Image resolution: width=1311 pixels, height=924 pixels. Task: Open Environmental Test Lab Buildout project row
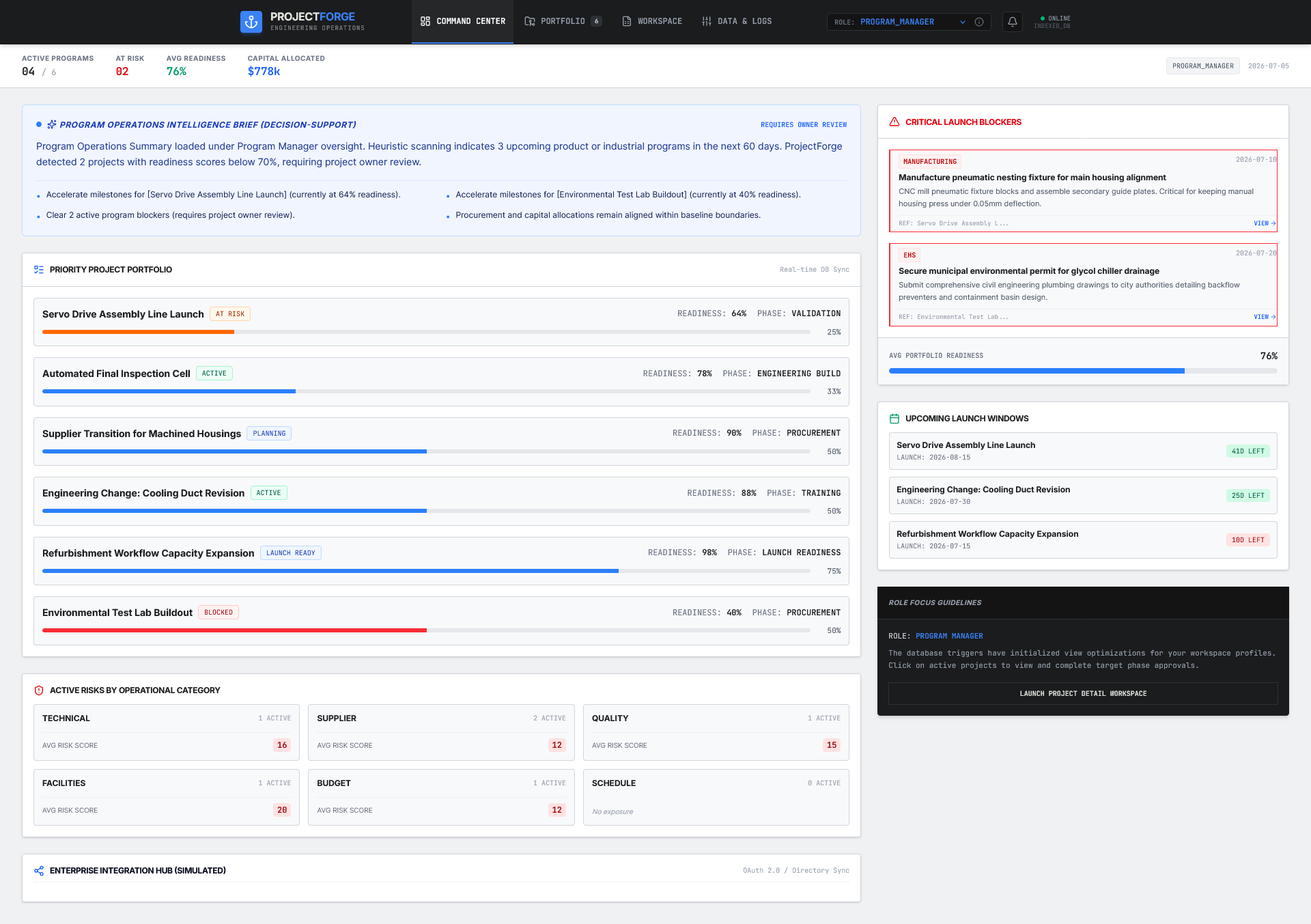(441, 621)
